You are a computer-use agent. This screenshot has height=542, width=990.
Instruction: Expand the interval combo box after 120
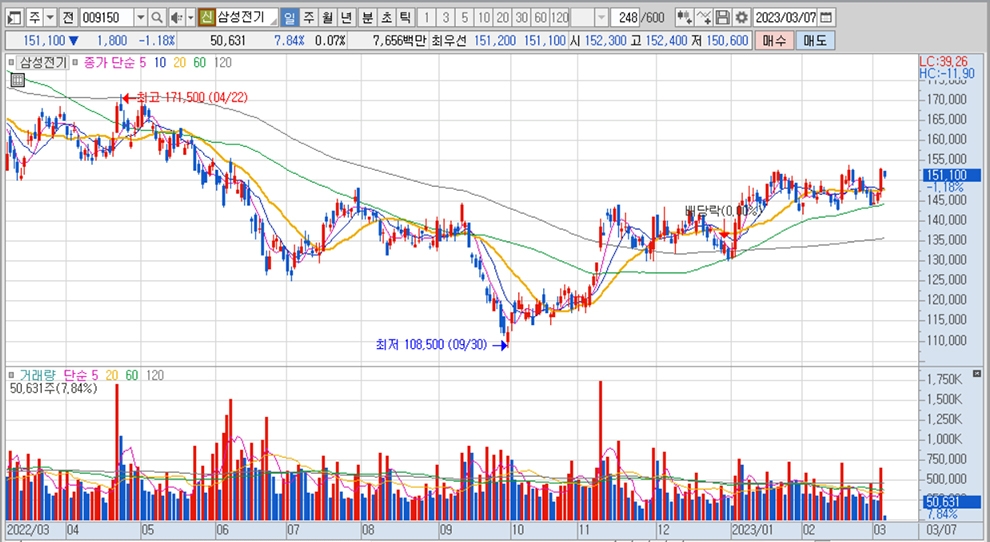tap(600, 18)
